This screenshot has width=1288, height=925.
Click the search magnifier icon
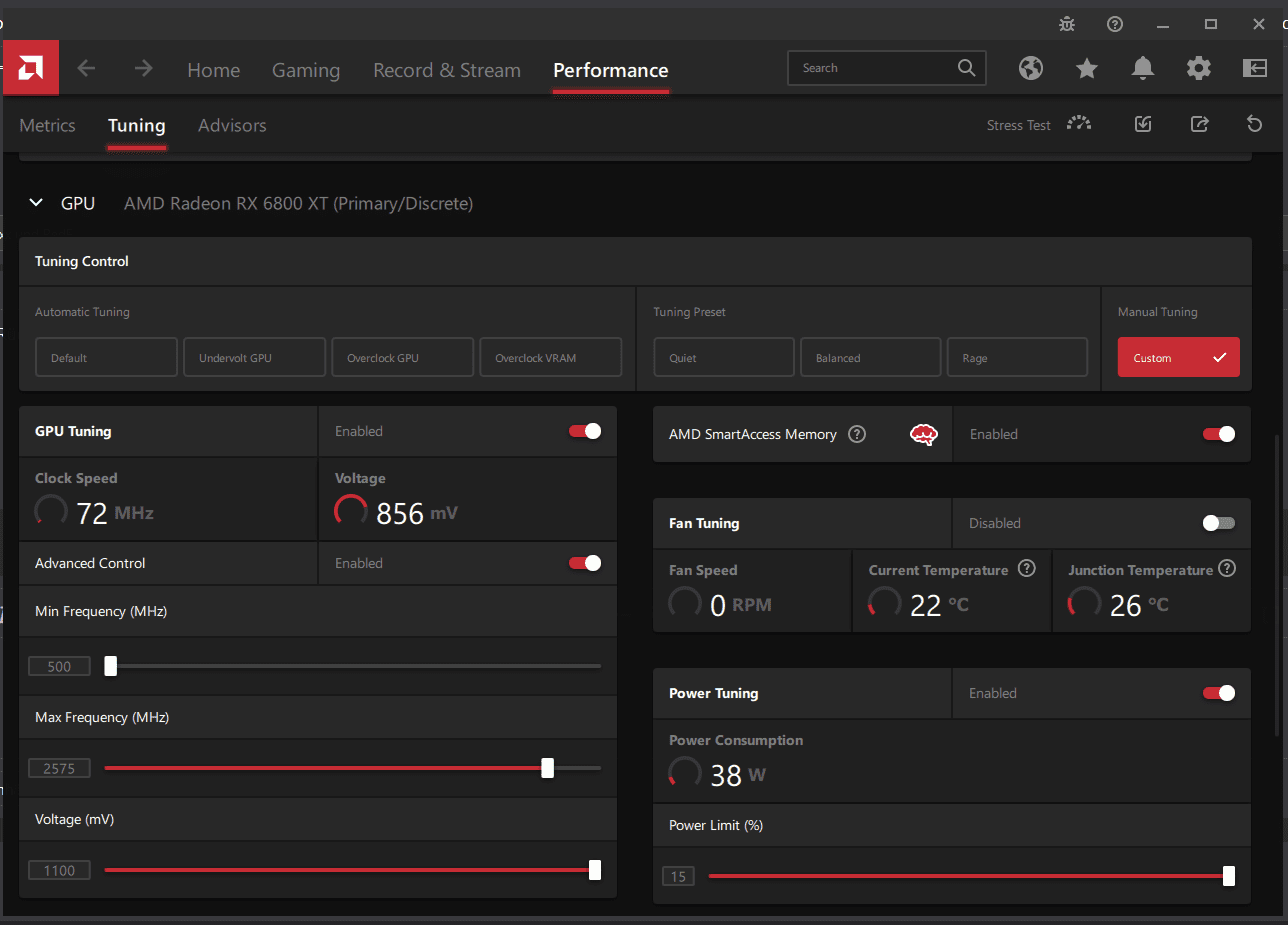[x=966, y=68]
